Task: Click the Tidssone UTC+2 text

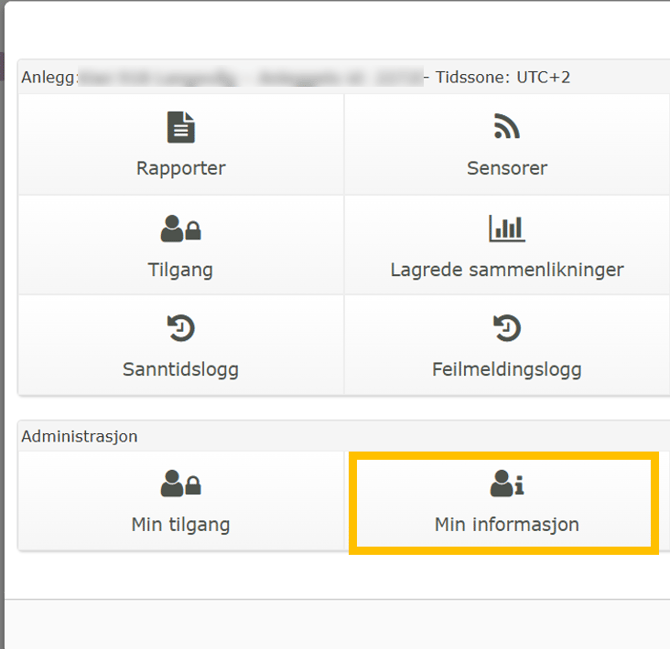Action: pyautogui.click(x=503, y=77)
